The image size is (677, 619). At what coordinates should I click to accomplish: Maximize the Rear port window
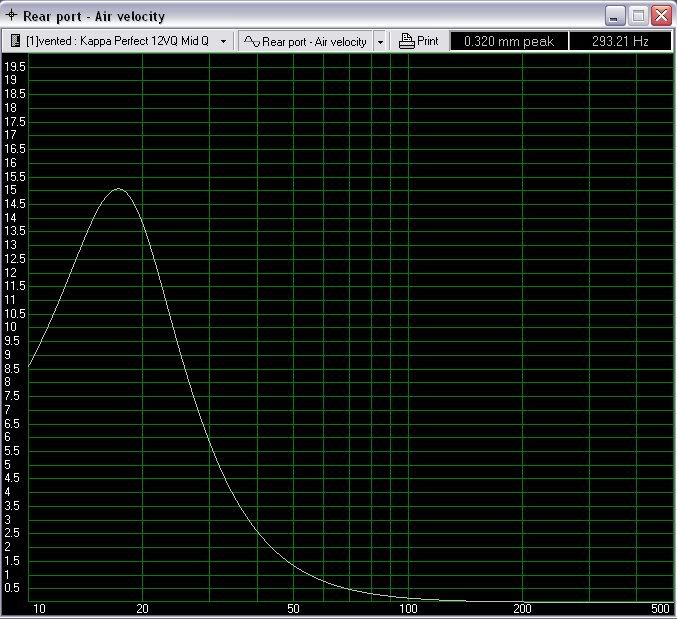coord(638,16)
